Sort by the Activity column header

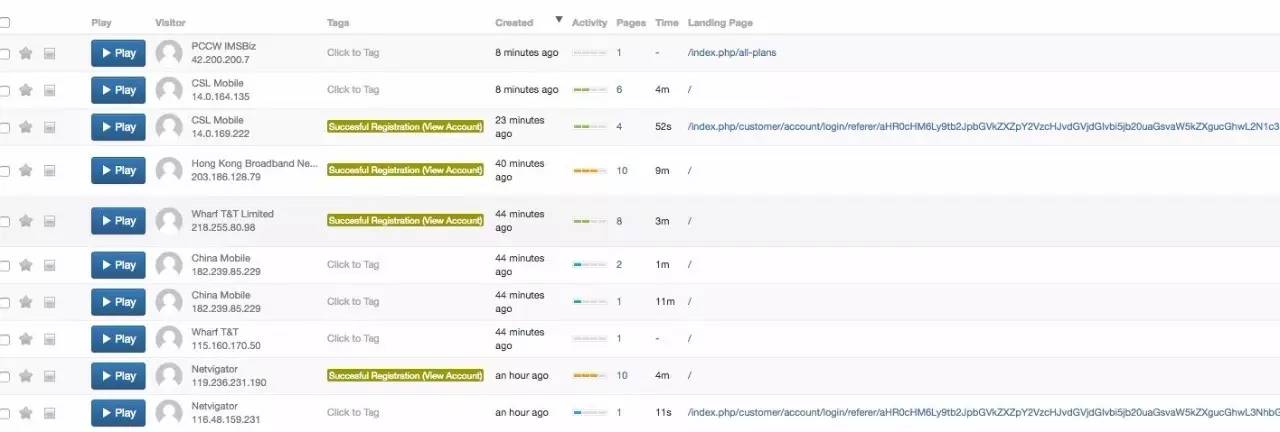tap(589, 22)
